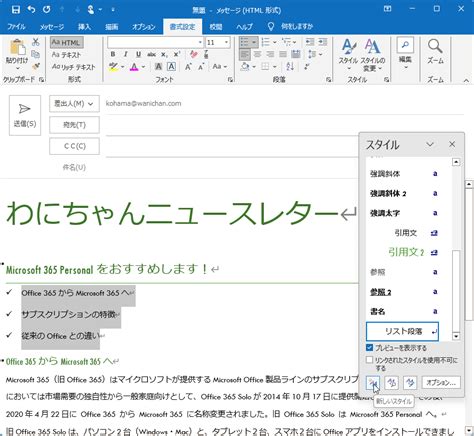This screenshot has width=474, height=436.
Task: Toggle Bold formatting
Action: pos(113,54)
